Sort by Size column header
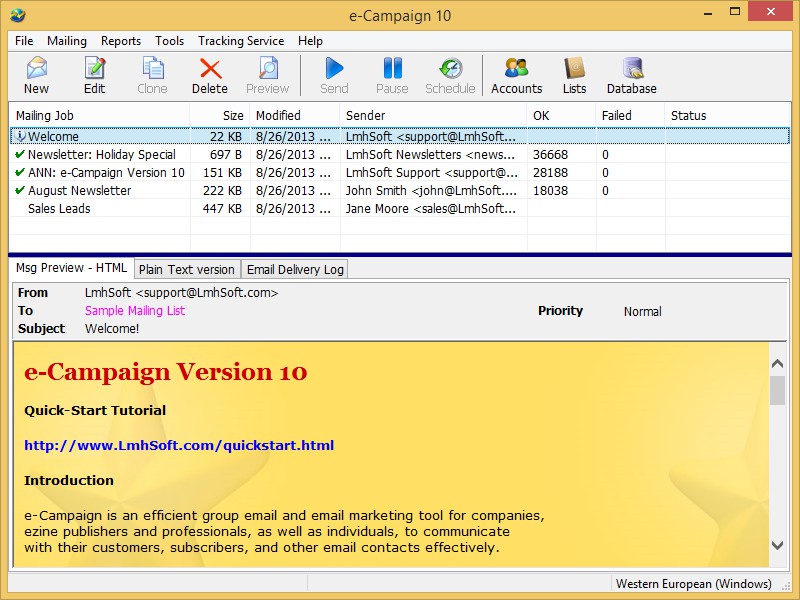 [x=220, y=115]
